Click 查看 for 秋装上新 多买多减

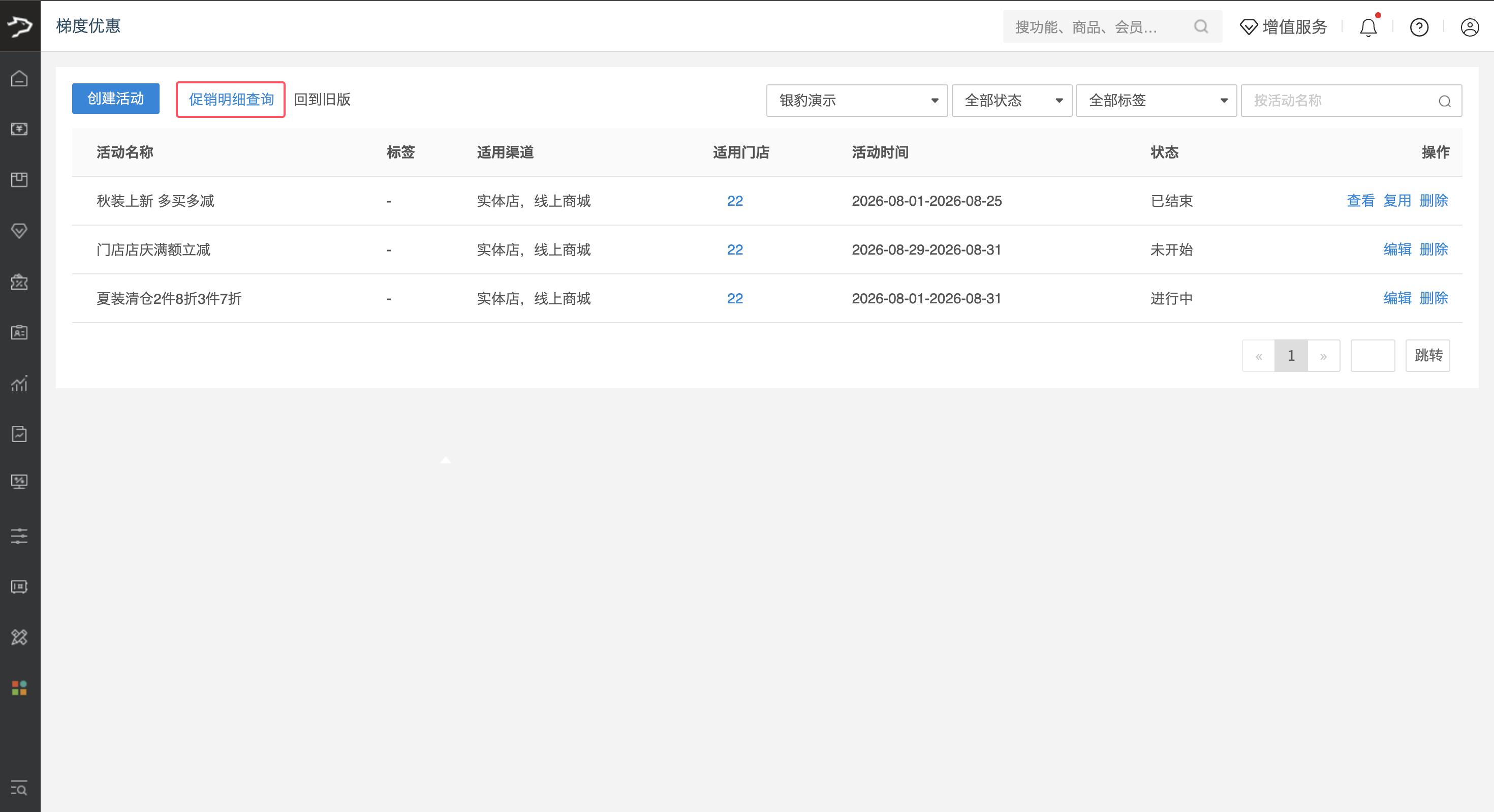1361,201
